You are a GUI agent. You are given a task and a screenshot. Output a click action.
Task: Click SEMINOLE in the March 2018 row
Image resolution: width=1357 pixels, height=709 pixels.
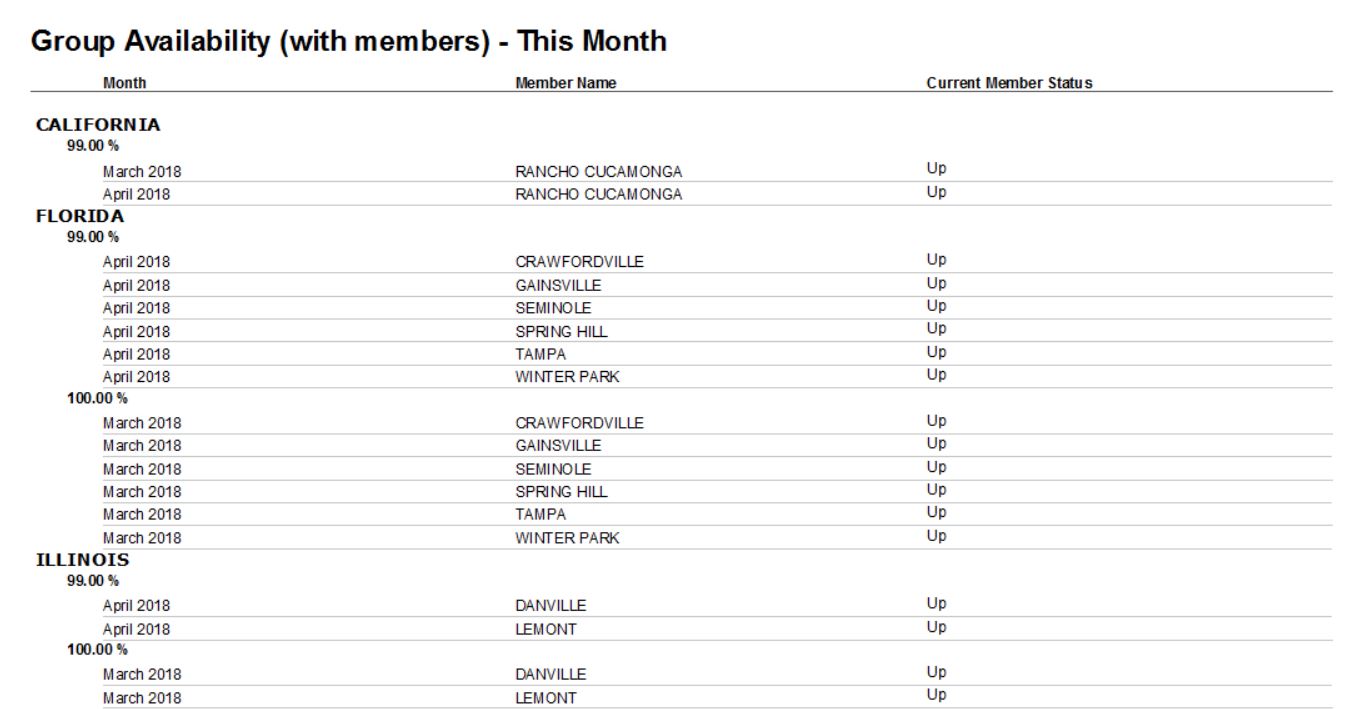[553, 469]
